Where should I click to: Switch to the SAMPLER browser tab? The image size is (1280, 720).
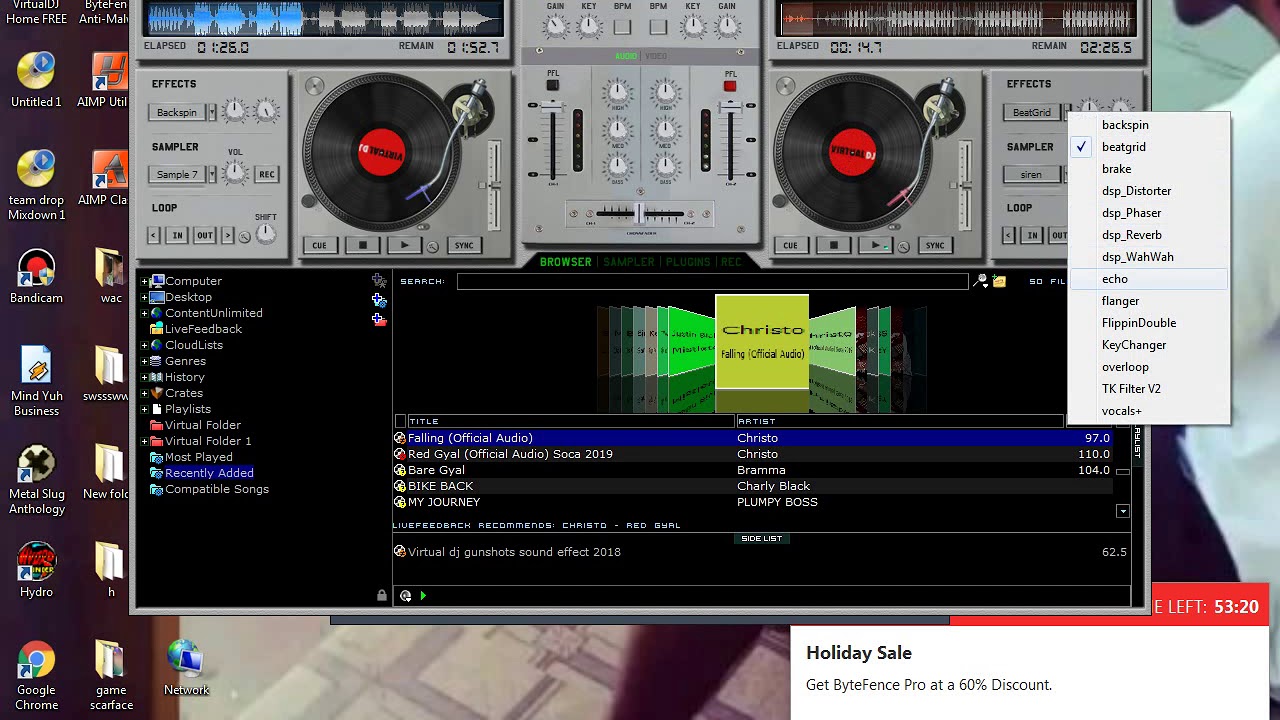point(629,262)
